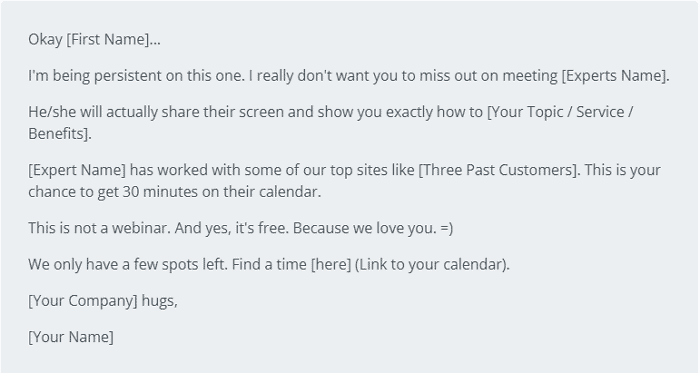Click the word Benefits] on the wrapped line

[58, 133]
